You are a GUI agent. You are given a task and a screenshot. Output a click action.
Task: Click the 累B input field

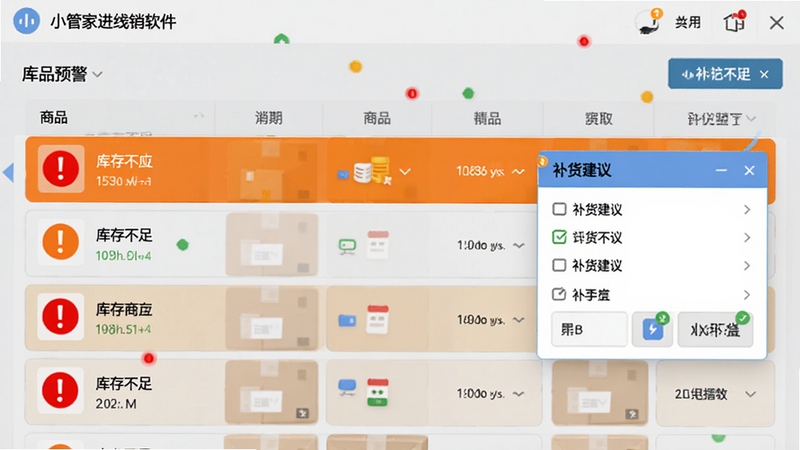[x=589, y=330]
